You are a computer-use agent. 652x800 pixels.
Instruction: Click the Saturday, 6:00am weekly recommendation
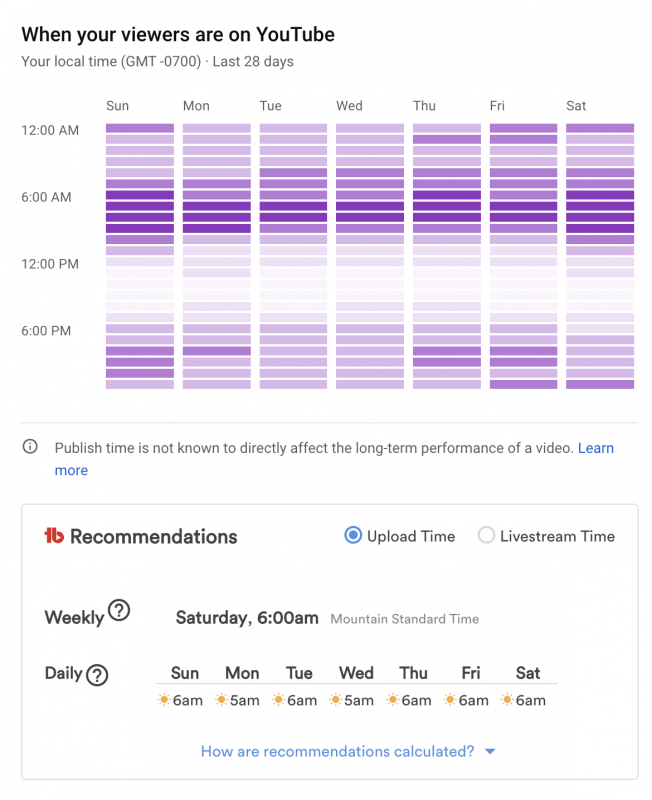click(x=247, y=618)
